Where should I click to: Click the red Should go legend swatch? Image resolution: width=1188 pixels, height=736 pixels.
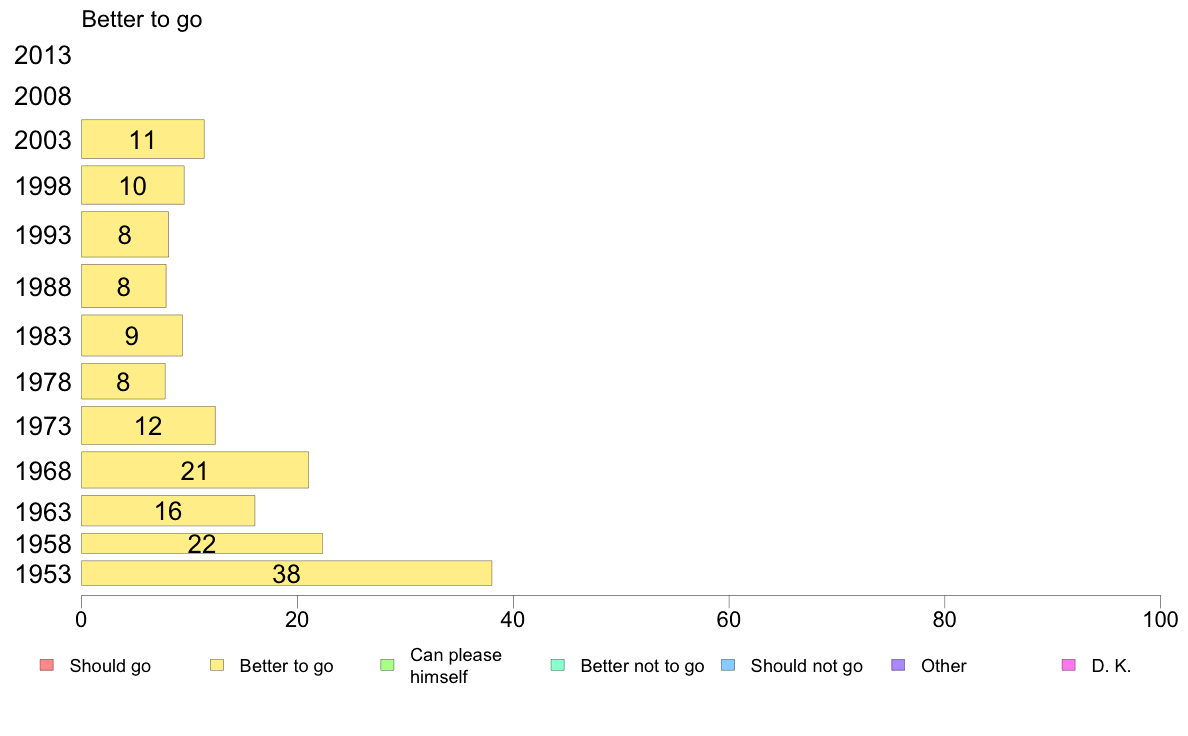point(46,665)
